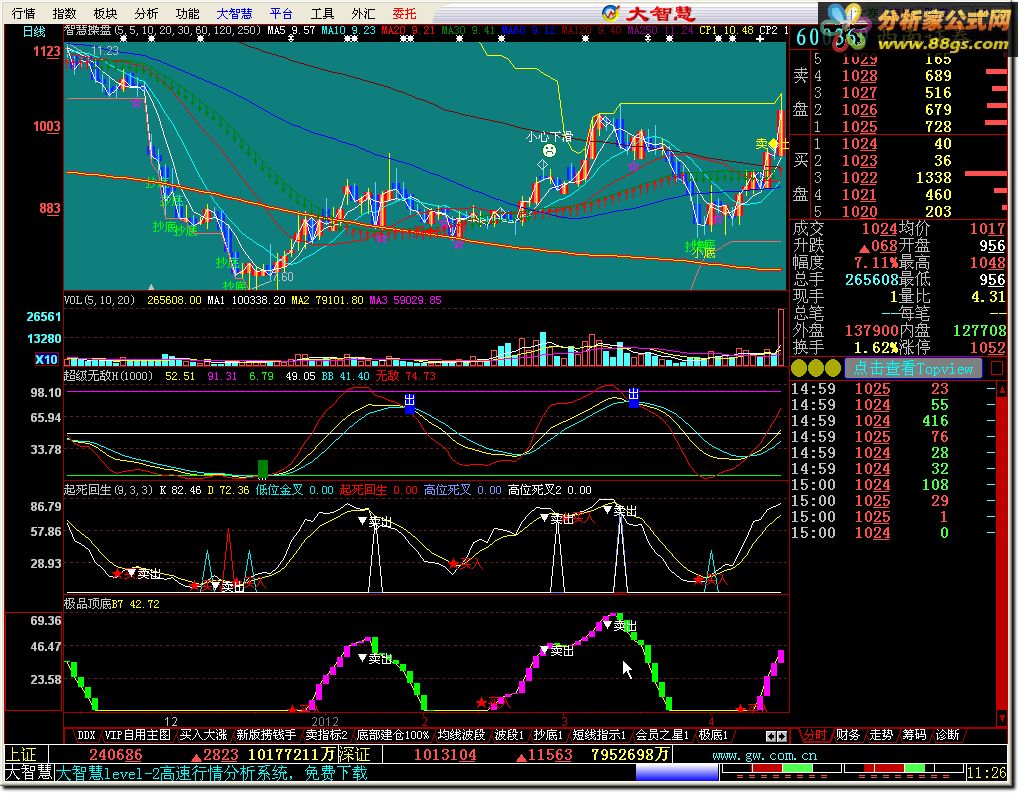Switch to the 财务 panel tab
The image size is (1020, 793).
coord(848,735)
